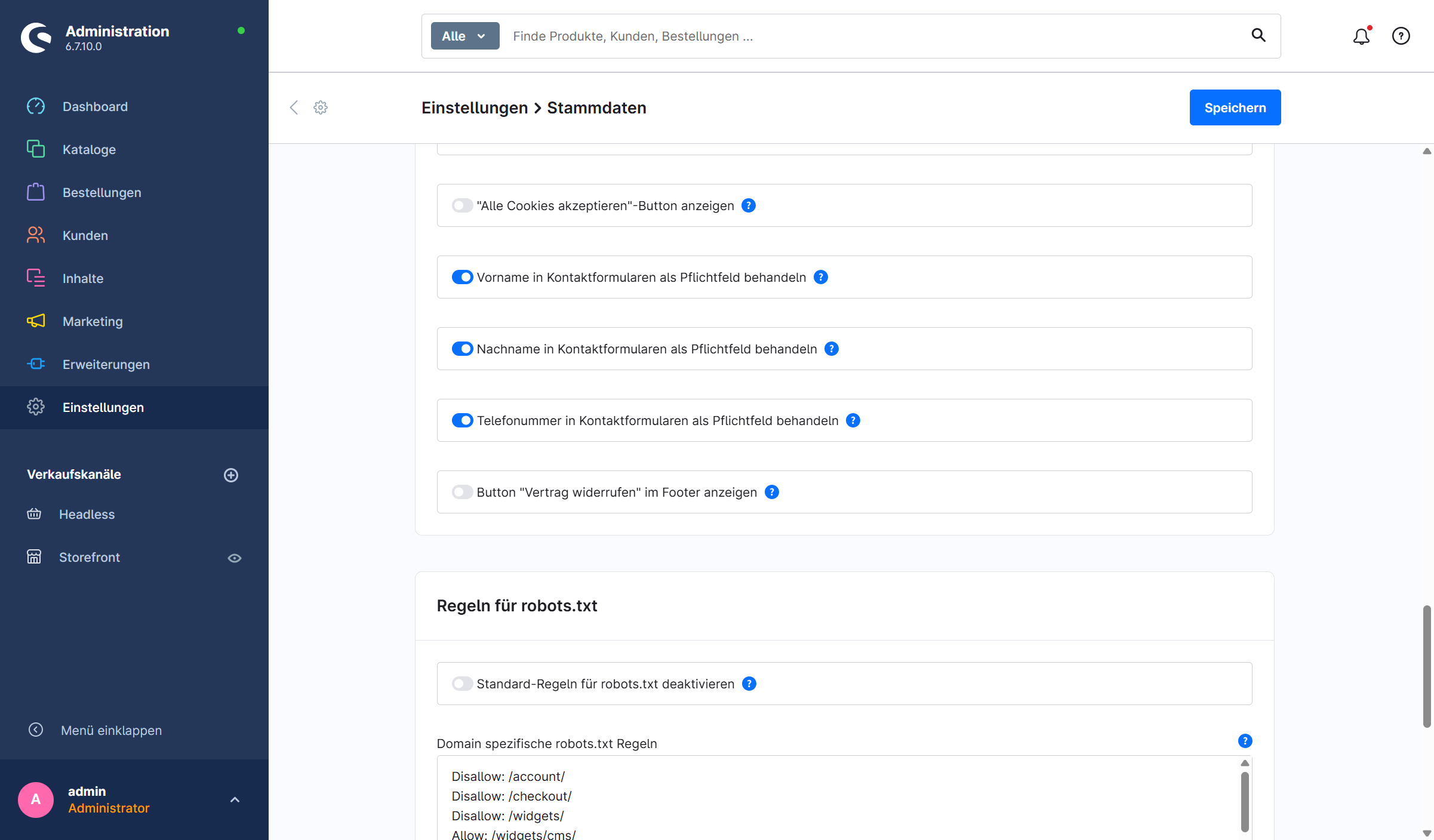
Task: Enable Alle Cookies akzeptieren button toggle
Action: (462, 205)
